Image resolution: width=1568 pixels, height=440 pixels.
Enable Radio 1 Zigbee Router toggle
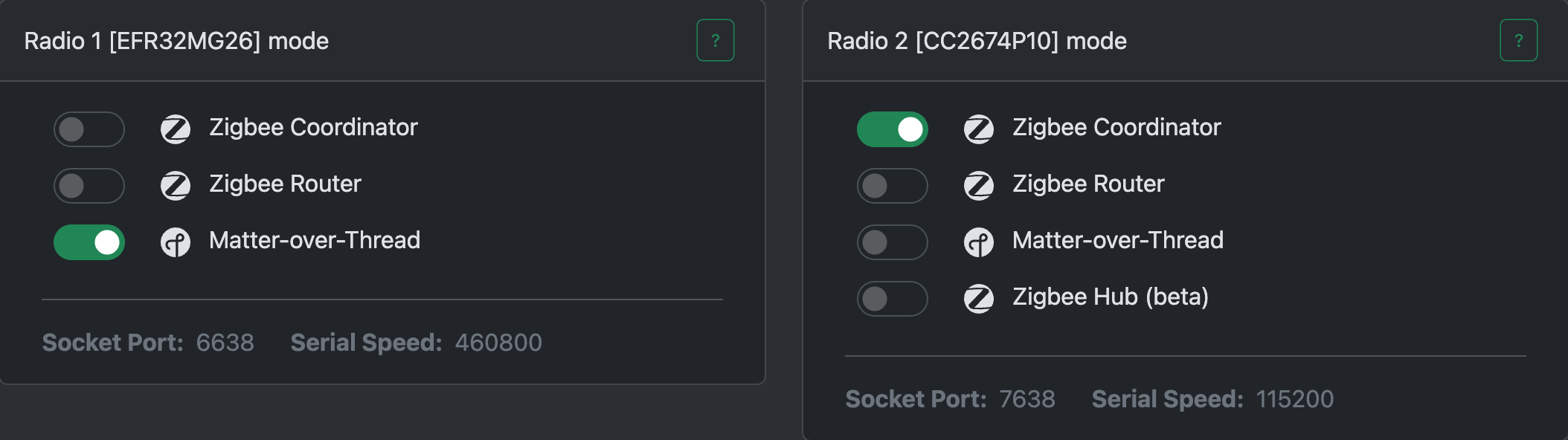coord(89,186)
